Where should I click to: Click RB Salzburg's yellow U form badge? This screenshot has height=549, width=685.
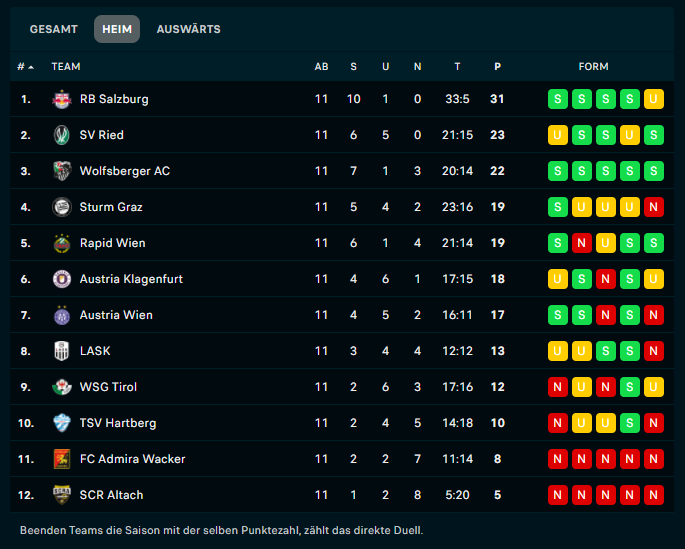click(x=654, y=99)
